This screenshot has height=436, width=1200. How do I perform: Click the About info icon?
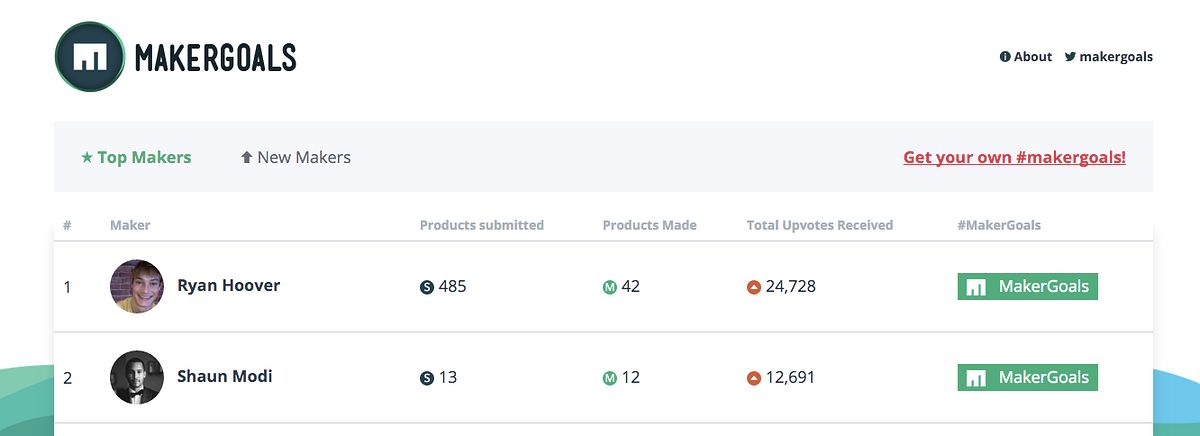(x=1005, y=57)
